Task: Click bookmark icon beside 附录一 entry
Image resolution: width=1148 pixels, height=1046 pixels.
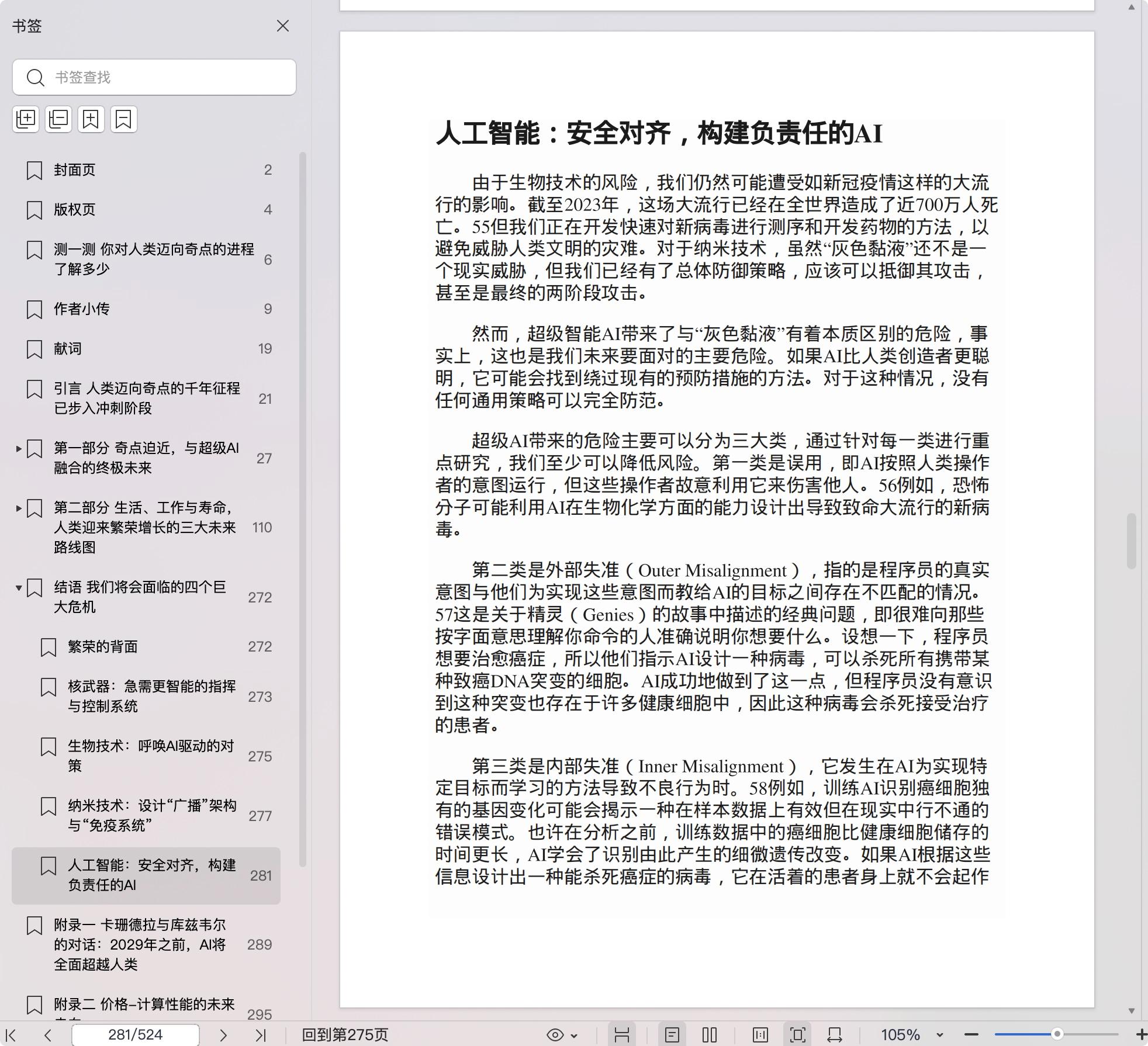Action: coord(34,926)
